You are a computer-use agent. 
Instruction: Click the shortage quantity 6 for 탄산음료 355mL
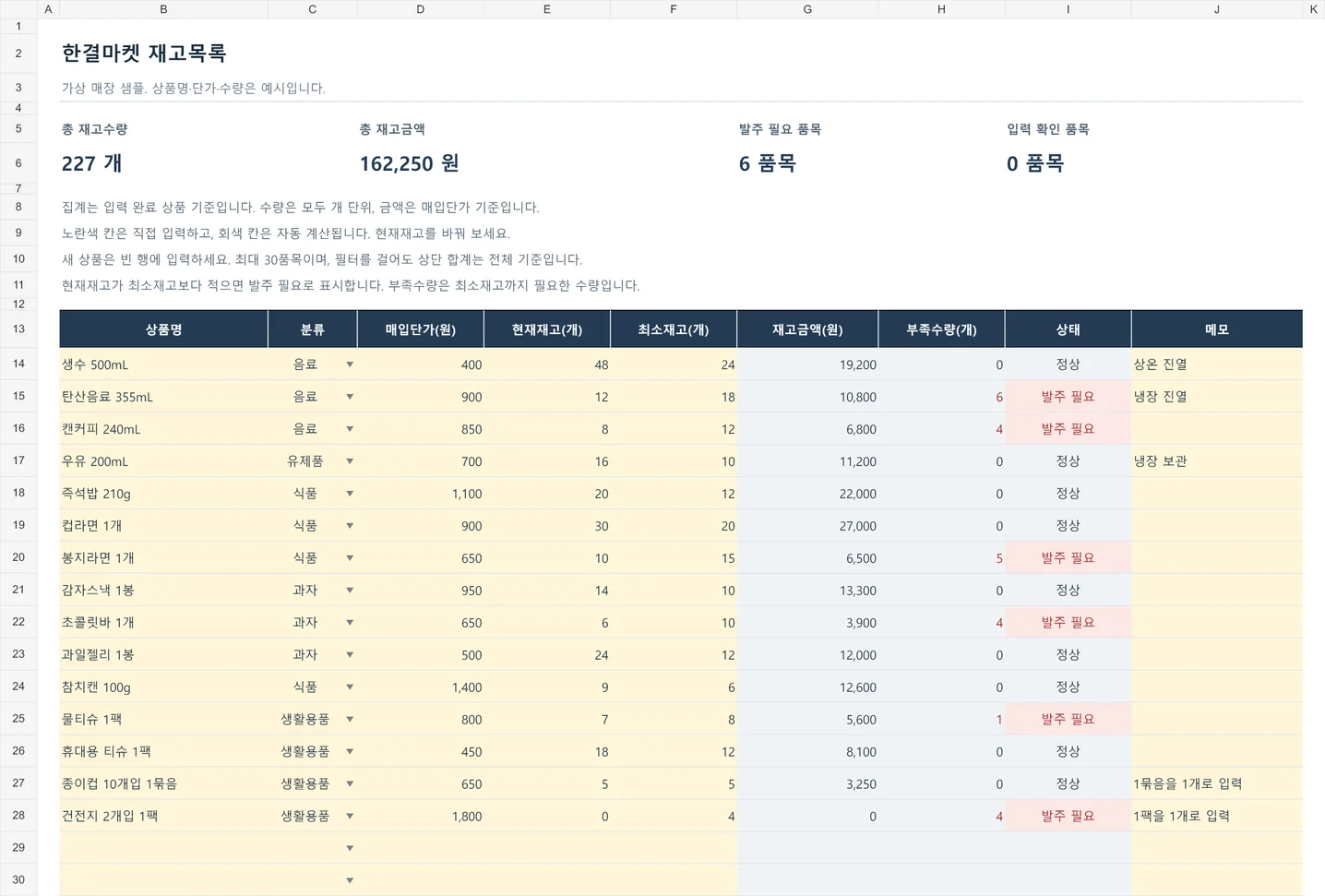click(941, 397)
